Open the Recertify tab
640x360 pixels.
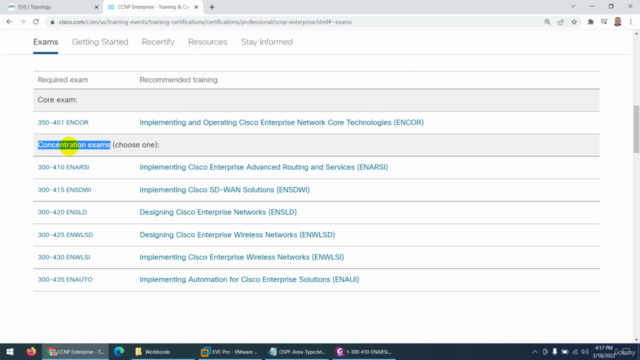[x=158, y=42]
